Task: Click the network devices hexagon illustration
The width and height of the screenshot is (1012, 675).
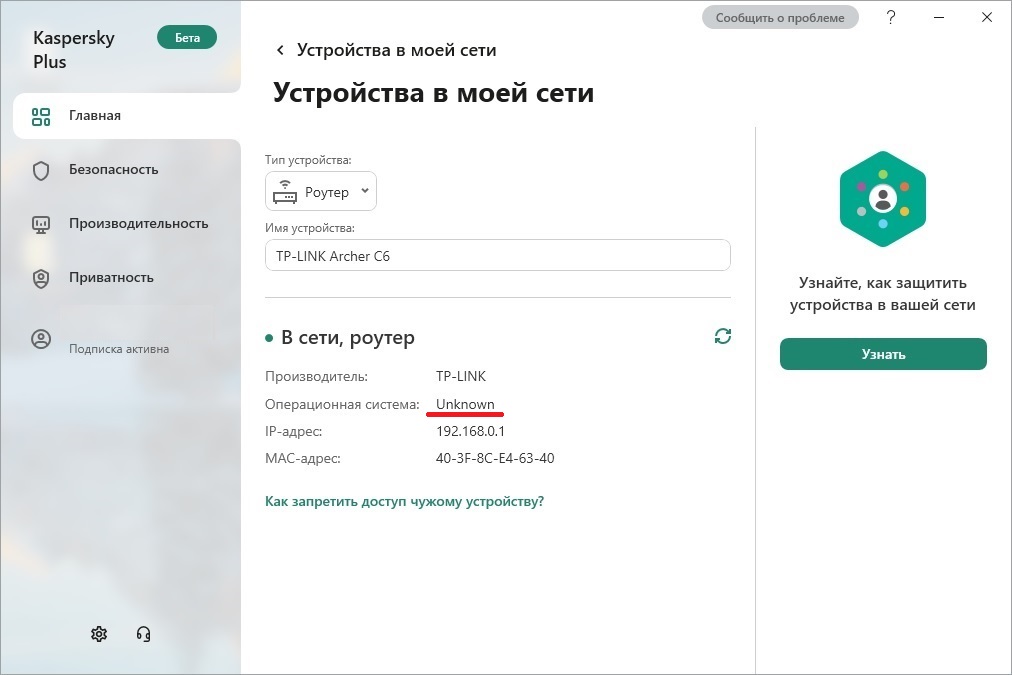Action: [x=883, y=199]
